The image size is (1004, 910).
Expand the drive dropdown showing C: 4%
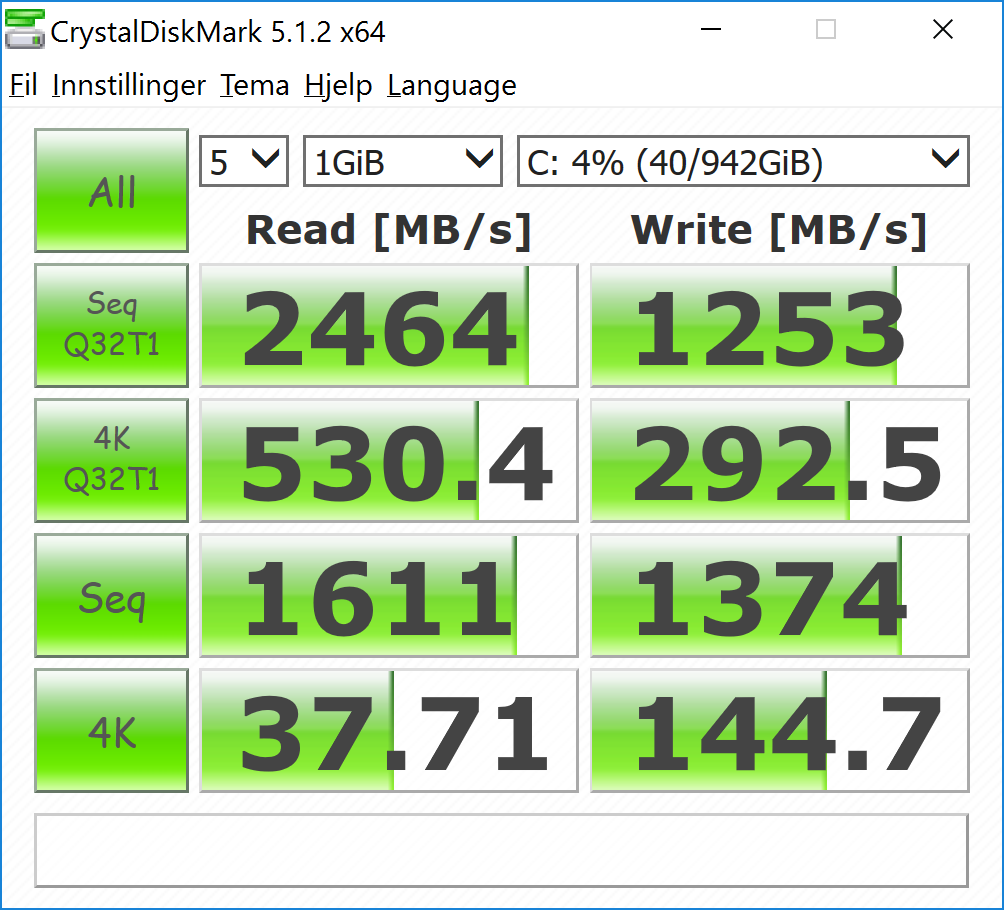click(743, 161)
